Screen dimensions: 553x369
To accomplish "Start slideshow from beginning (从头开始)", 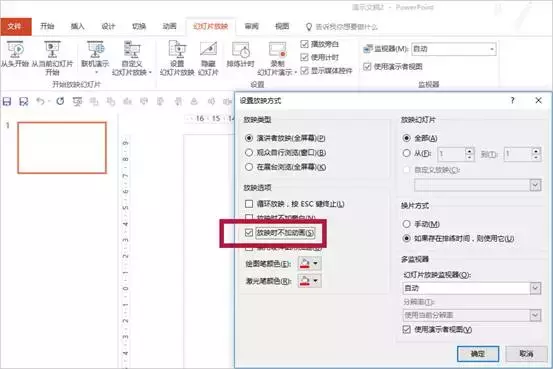I will click(x=15, y=54).
